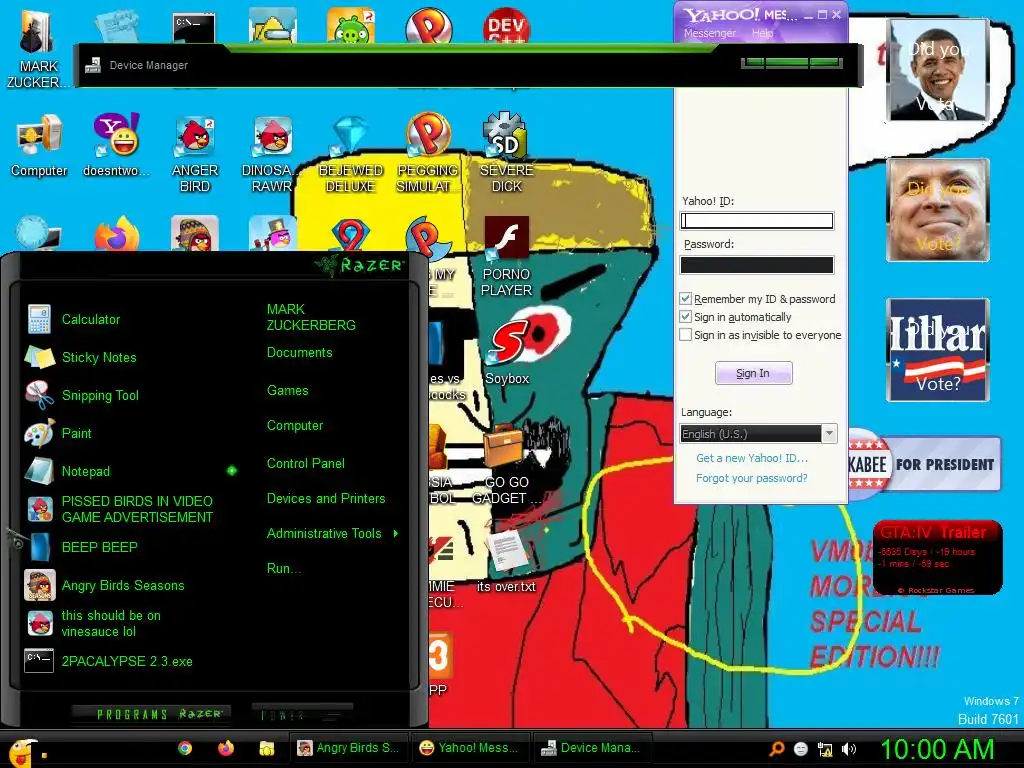
Task: Click Firefox icon in the taskbar
Action: click(226, 748)
